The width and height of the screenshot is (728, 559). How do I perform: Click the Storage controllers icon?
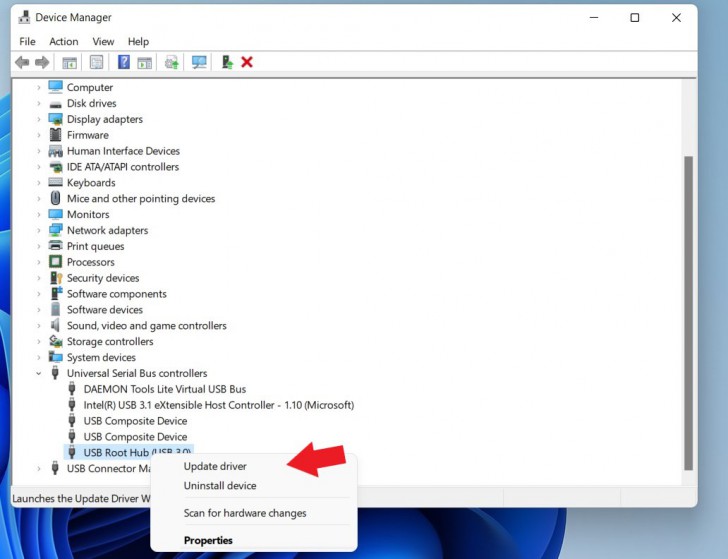tap(56, 341)
